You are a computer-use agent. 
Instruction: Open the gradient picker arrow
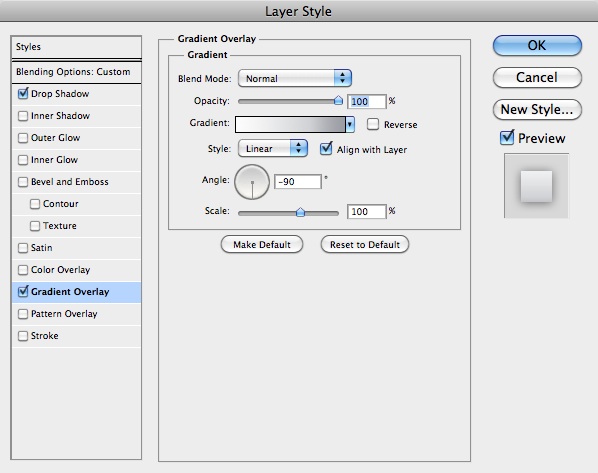350,124
